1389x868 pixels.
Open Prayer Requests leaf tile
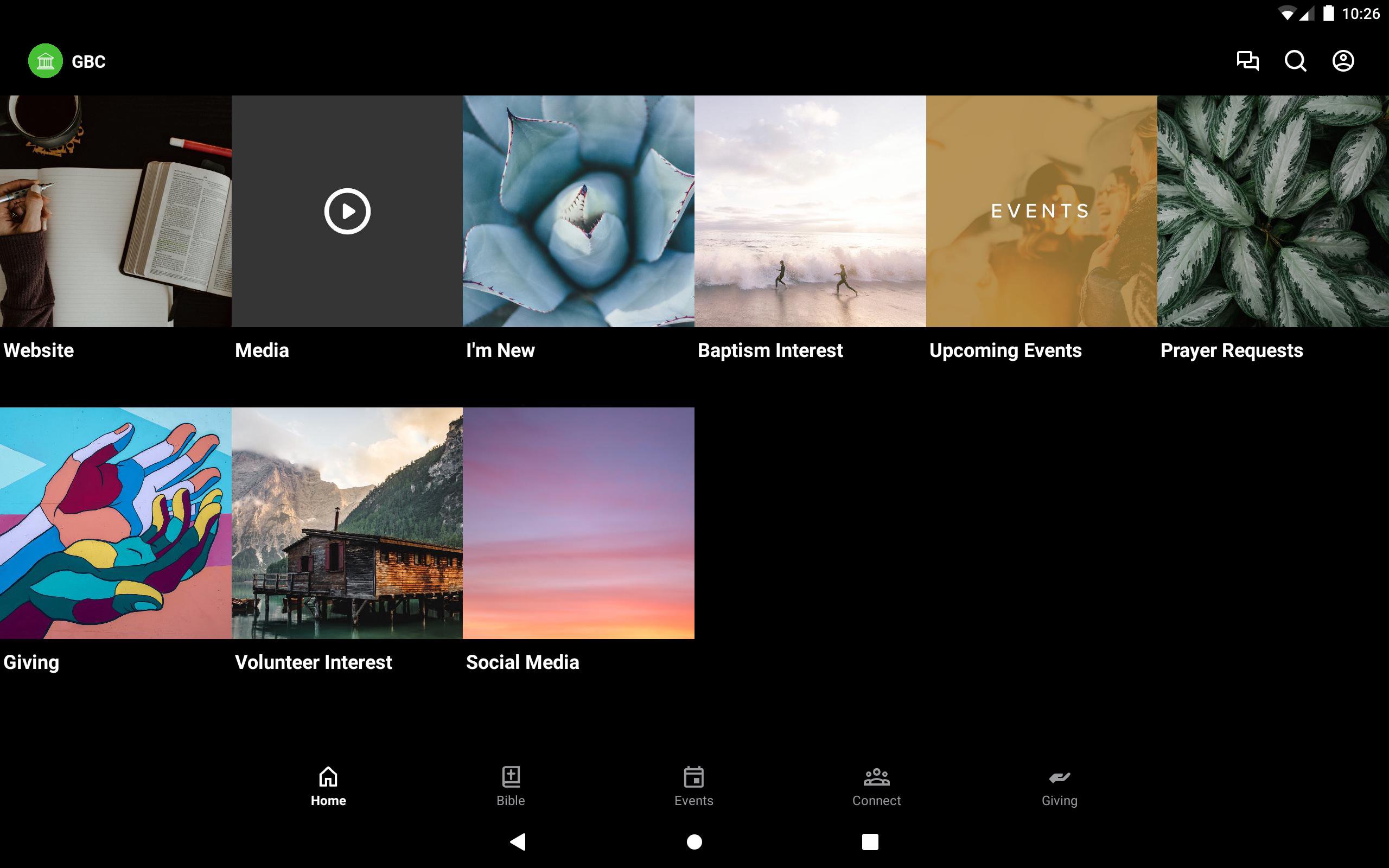[1272, 211]
